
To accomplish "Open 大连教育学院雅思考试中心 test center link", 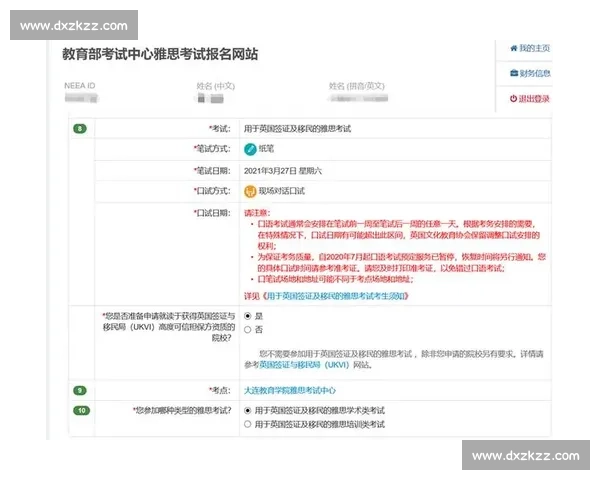I will point(290,390).
